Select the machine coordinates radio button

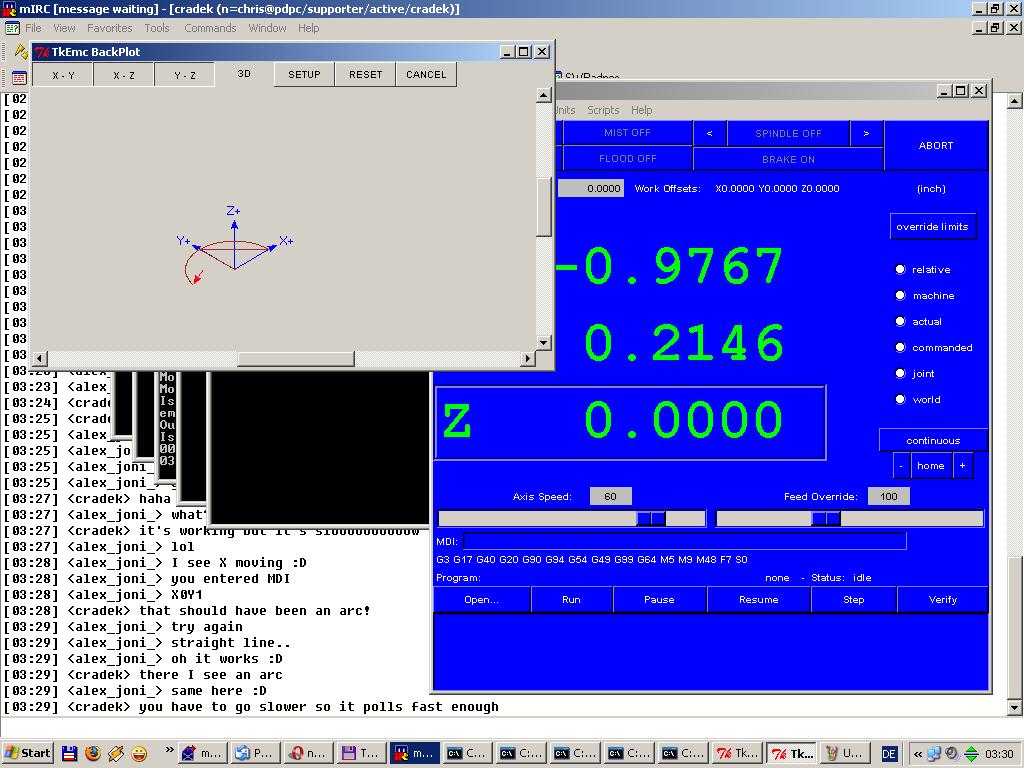click(x=900, y=296)
